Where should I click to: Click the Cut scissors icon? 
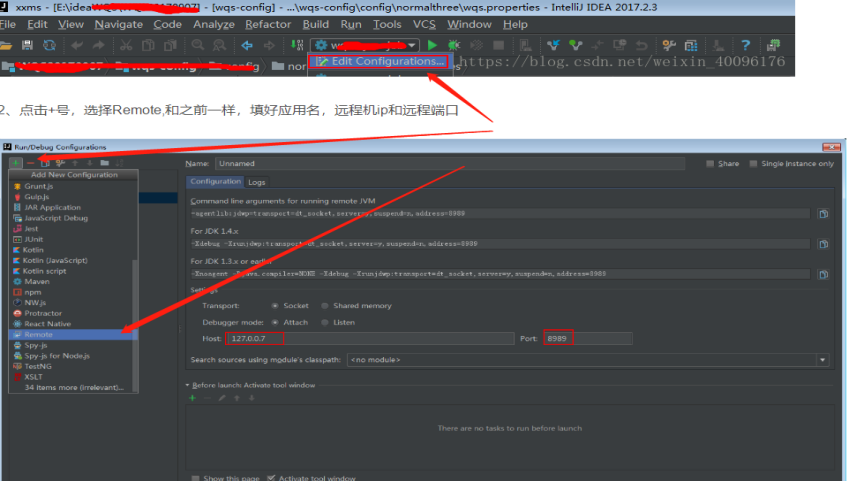126,45
